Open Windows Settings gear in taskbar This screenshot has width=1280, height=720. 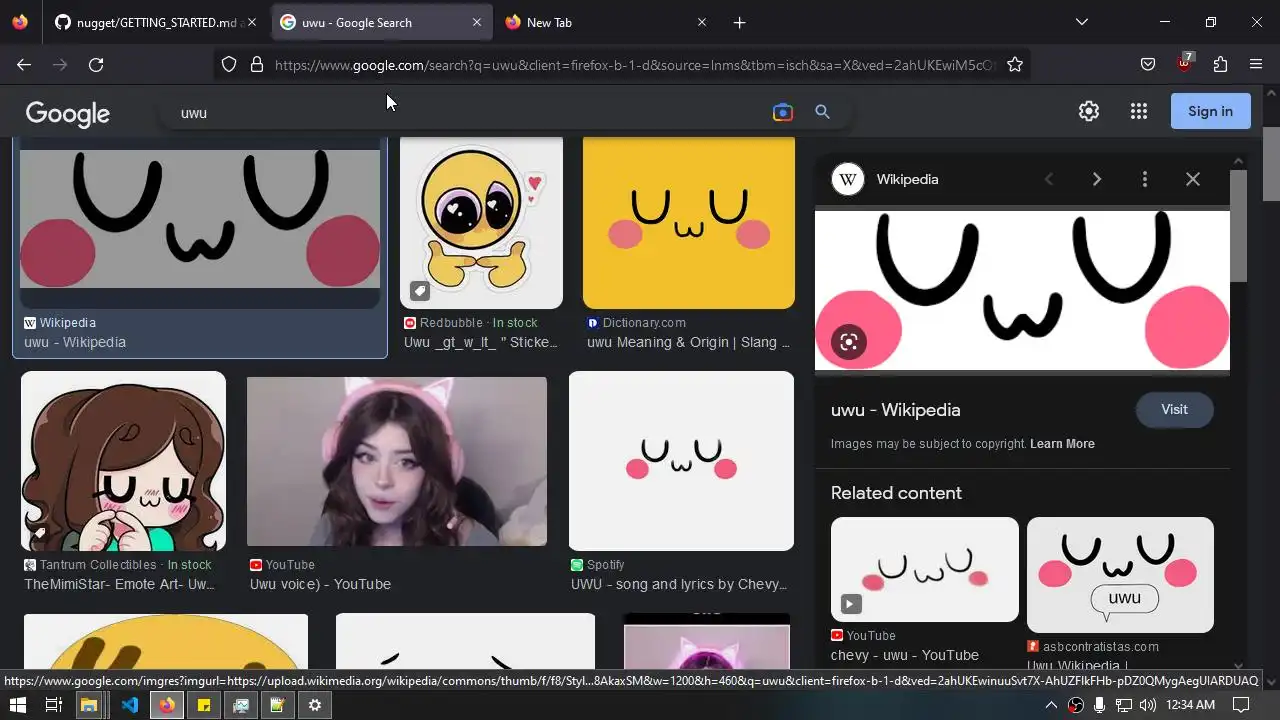pos(315,705)
